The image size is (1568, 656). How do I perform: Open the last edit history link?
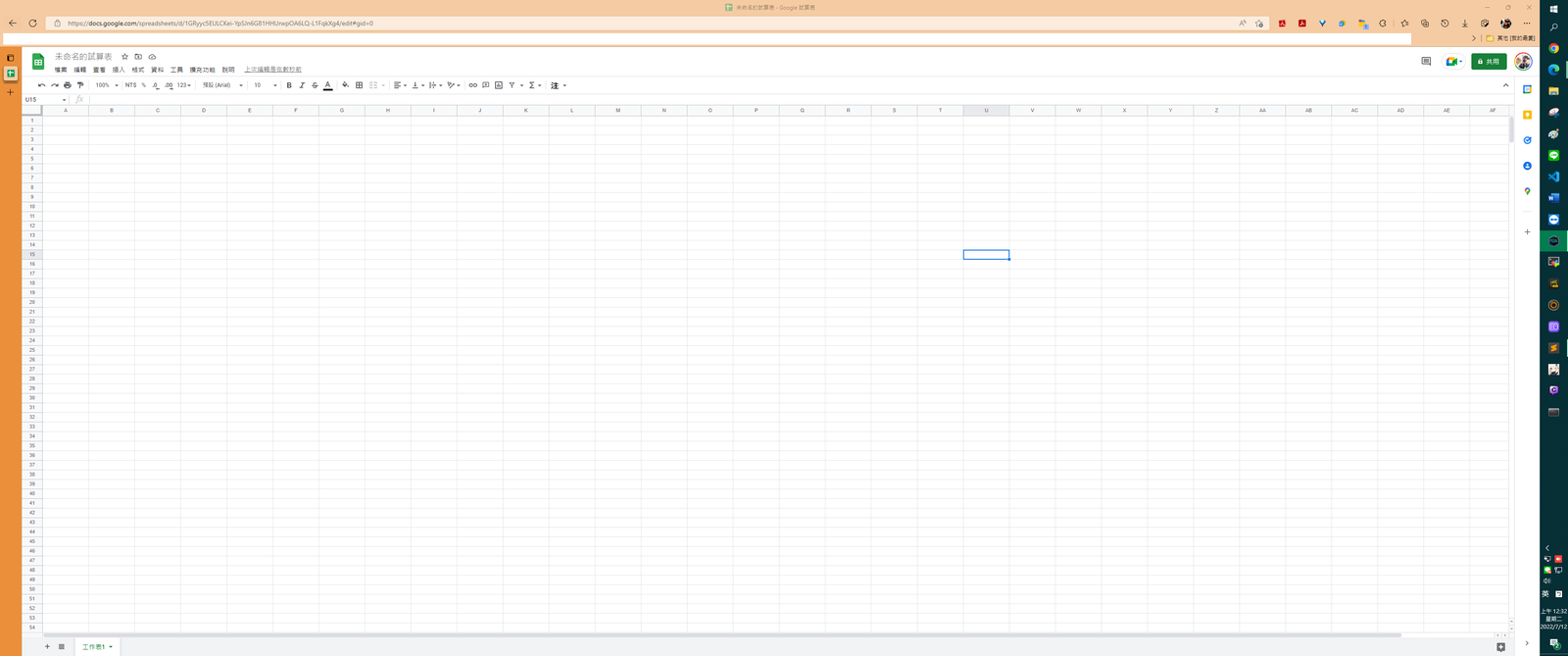272,70
